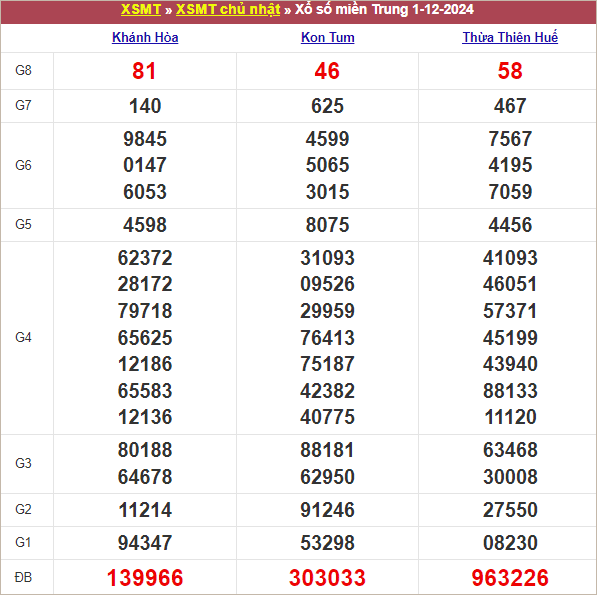Click G4 number 57371

(510, 311)
